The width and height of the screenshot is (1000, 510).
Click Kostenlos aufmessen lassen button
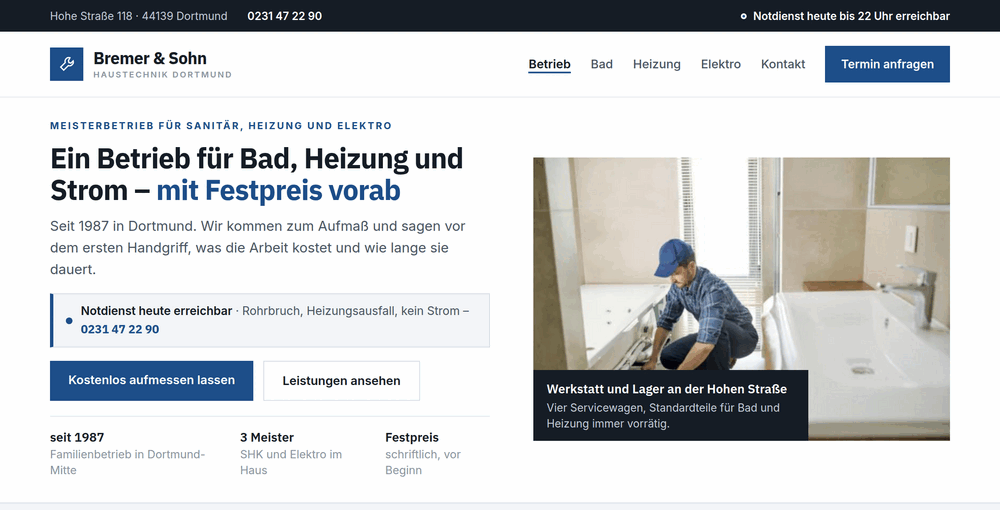point(152,381)
